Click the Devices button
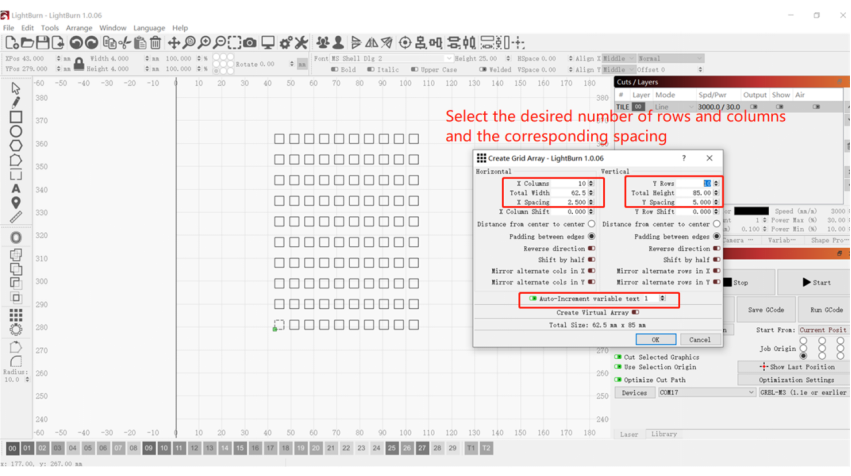The image size is (851, 476). click(634, 392)
